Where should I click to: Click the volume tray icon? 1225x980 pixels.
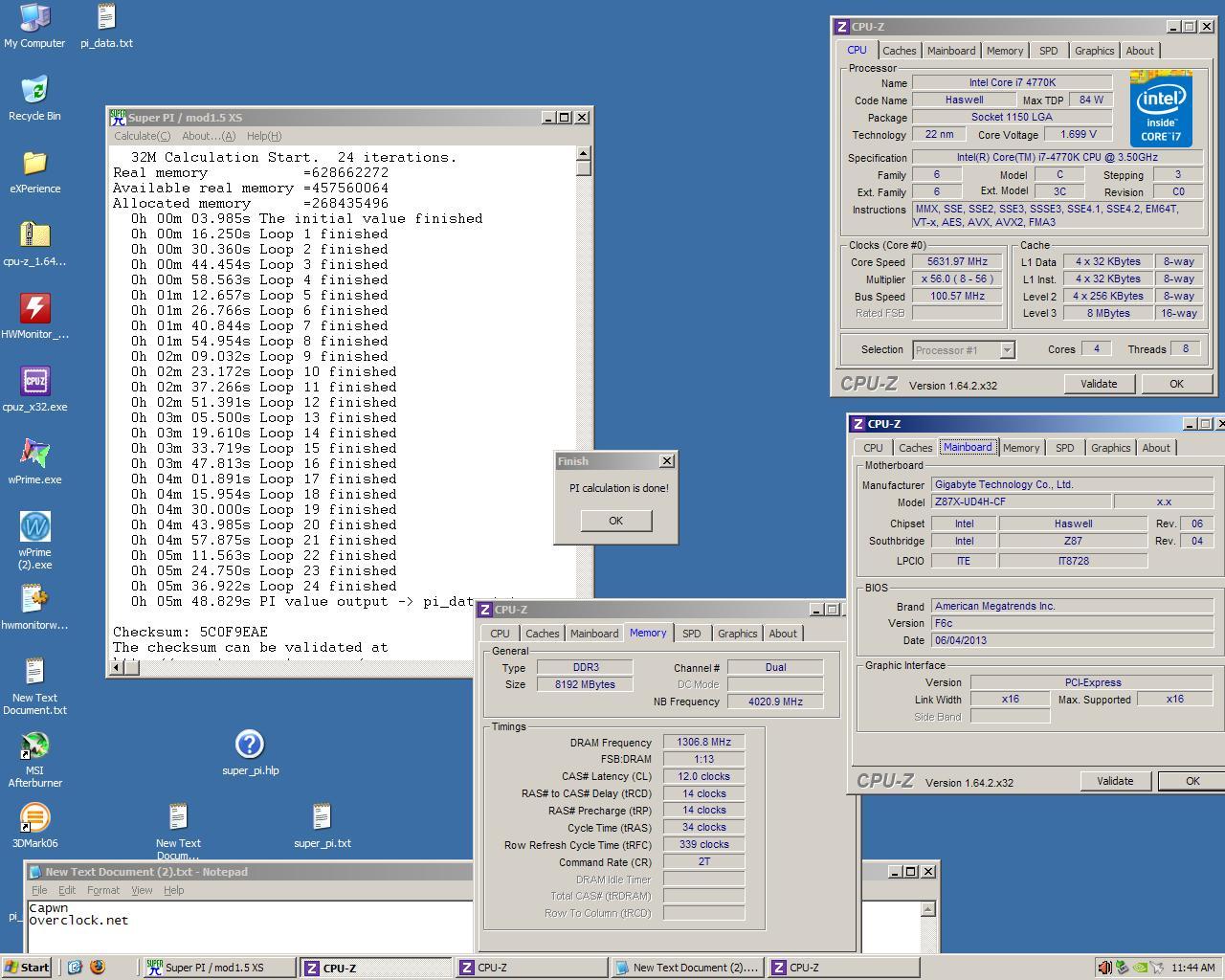click(x=1103, y=968)
